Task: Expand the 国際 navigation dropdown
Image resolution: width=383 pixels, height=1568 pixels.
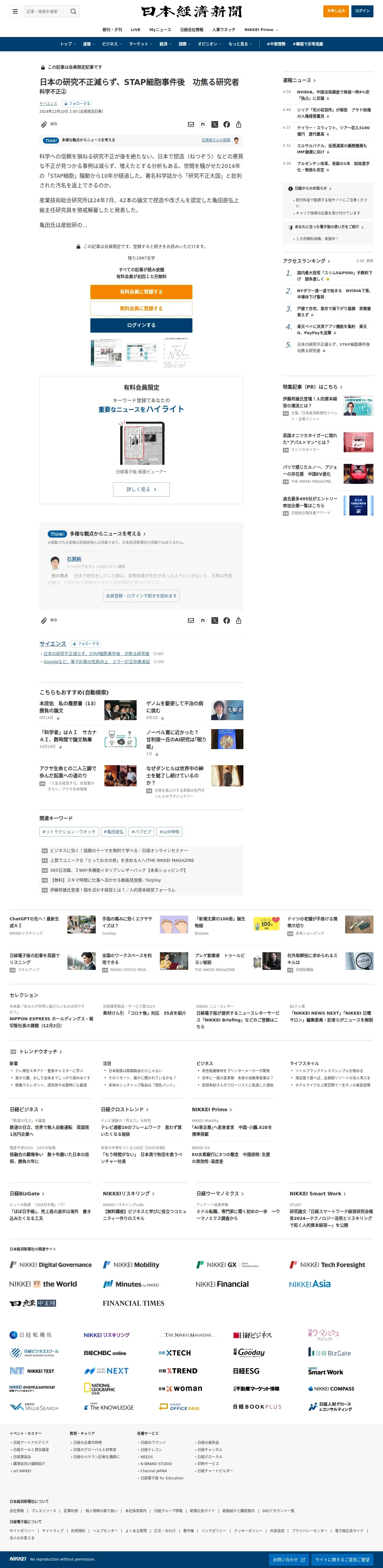Action: 185,44
